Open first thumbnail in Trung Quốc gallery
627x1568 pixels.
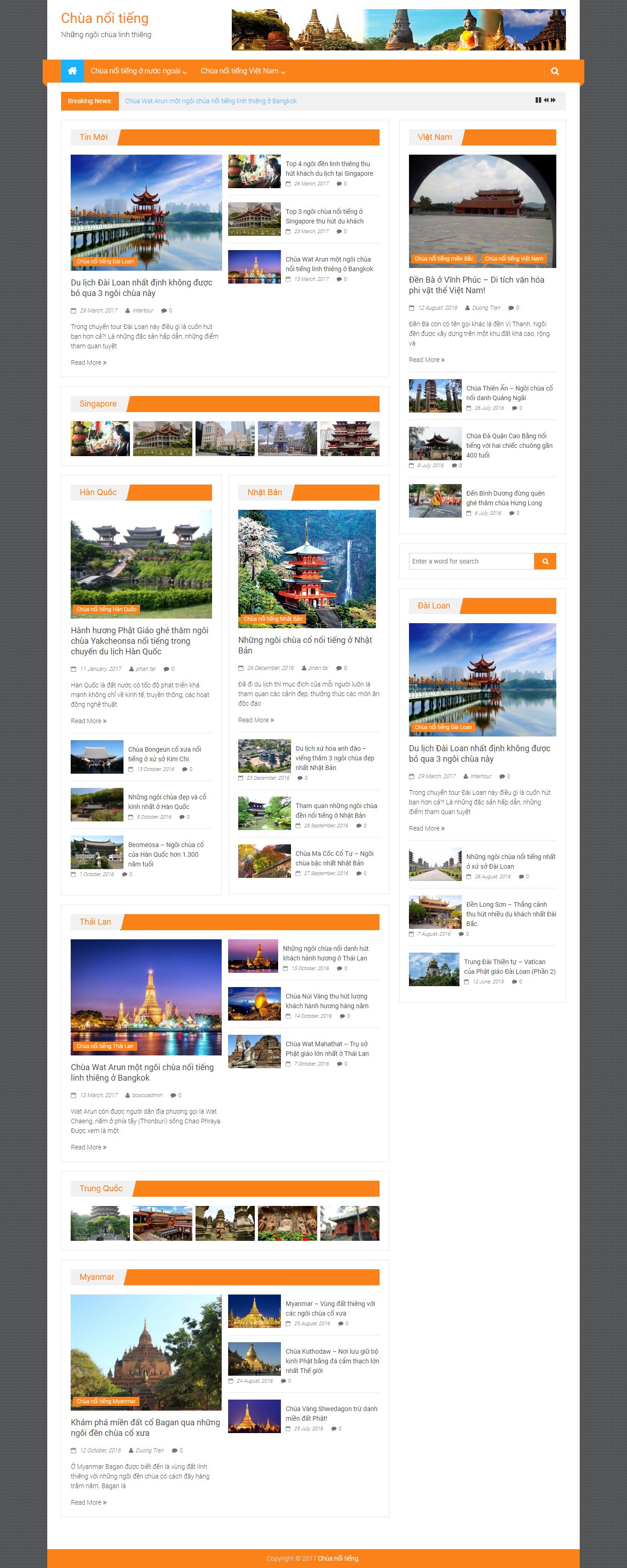[100, 1223]
